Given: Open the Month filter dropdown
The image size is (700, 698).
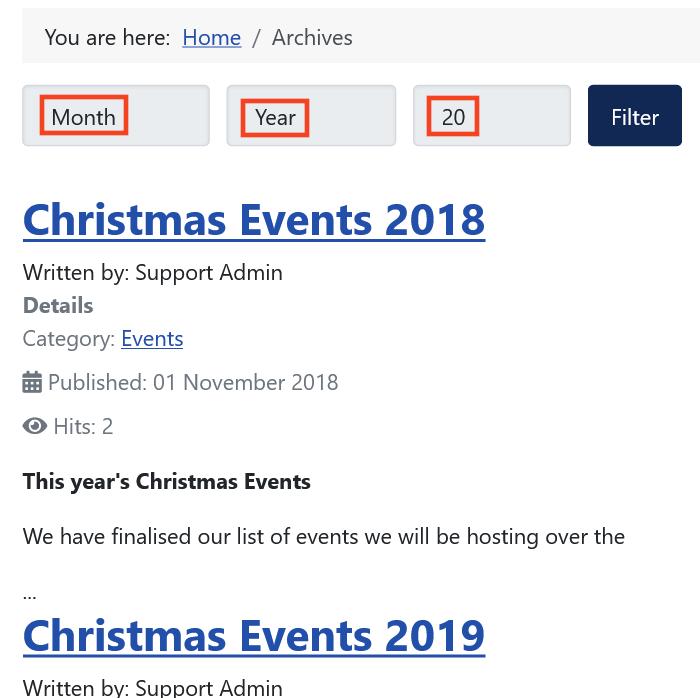Looking at the screenshot, I should tap(116, 116).
